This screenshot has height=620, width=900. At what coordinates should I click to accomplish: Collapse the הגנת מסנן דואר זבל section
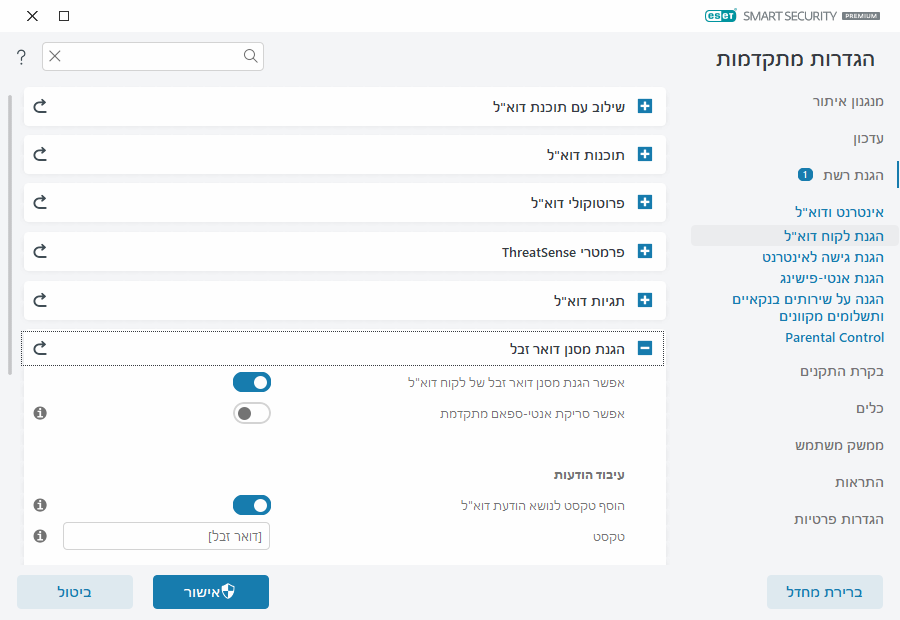click(x=645, y=348)
